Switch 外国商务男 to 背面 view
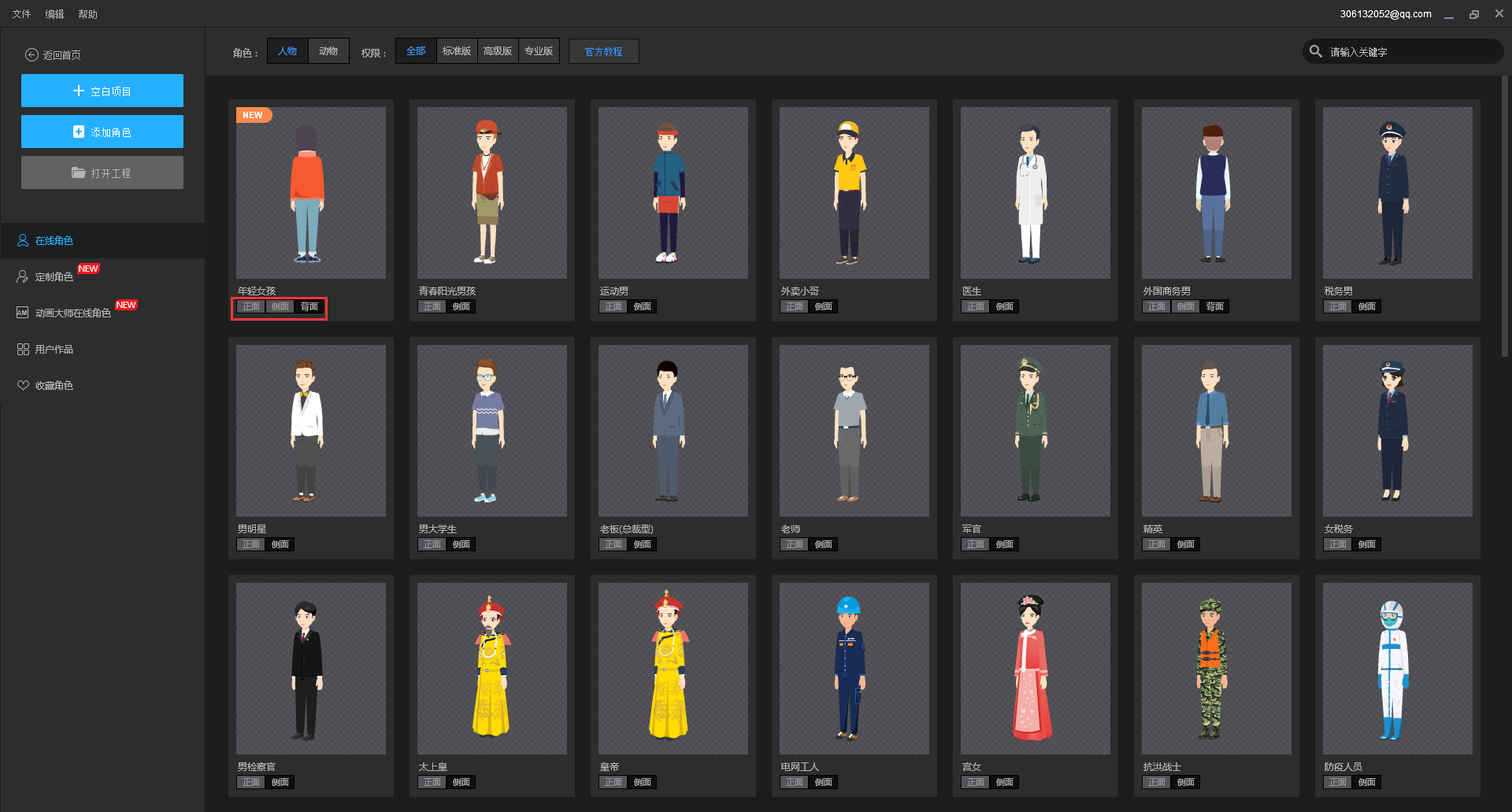 tap(1215, 306)
